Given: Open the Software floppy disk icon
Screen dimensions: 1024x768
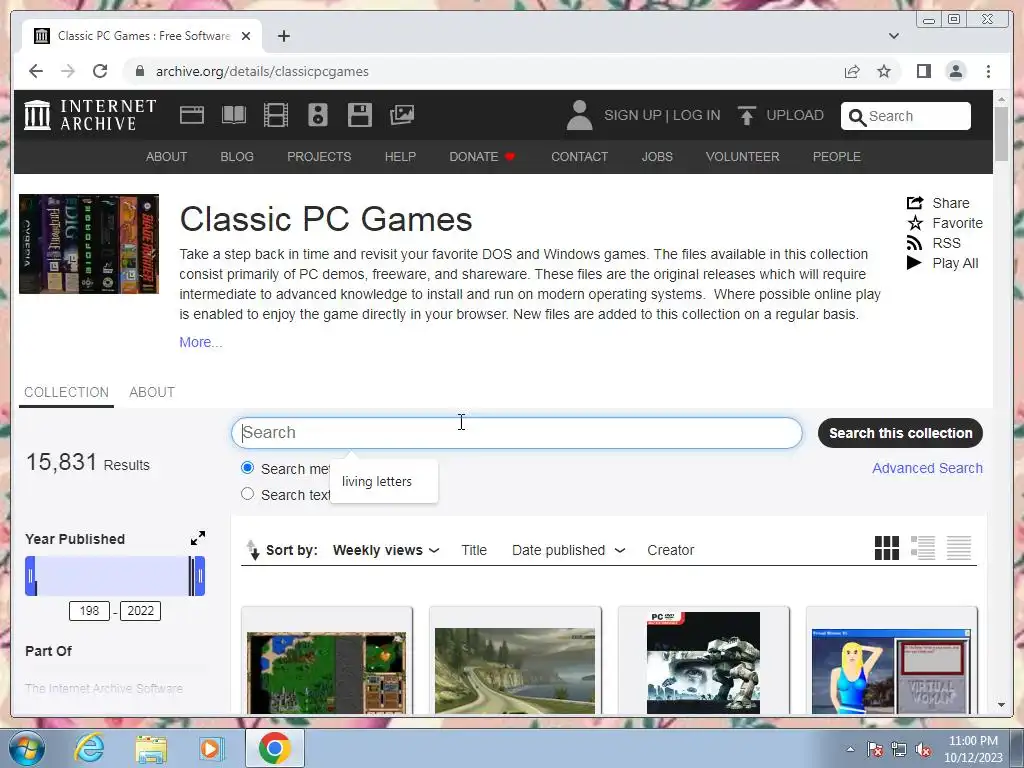Looking at the screenshot, I should point(360,115).
